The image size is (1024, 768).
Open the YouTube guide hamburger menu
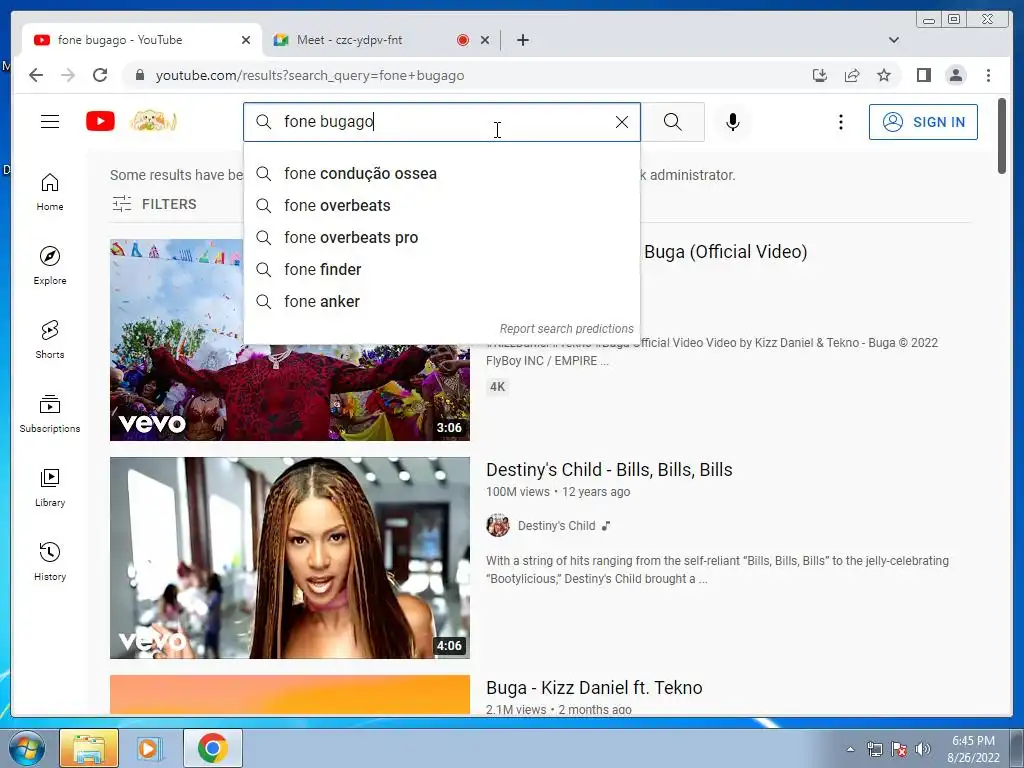[50, 121]
